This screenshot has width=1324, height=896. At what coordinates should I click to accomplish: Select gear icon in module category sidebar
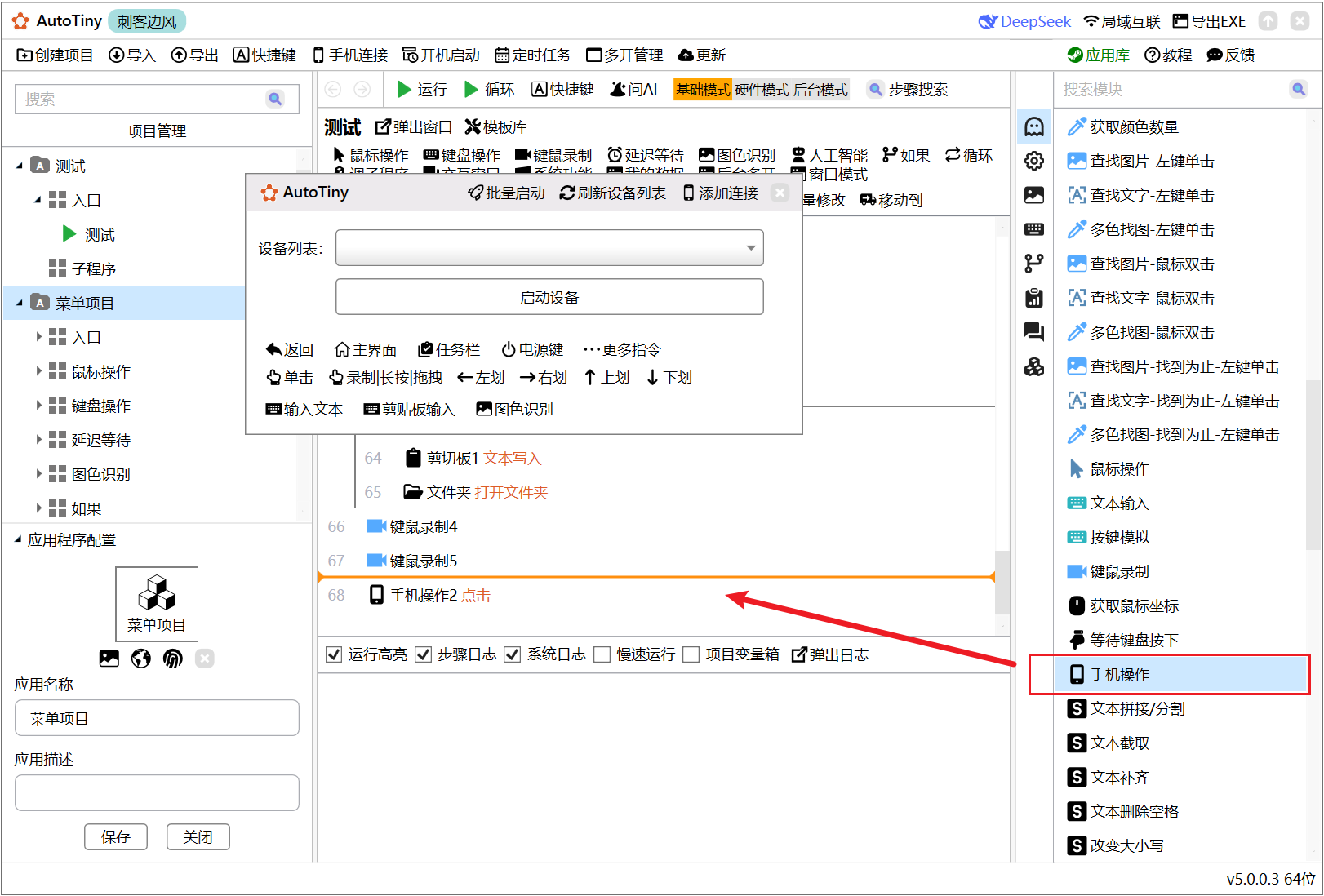click(1034, 162)
